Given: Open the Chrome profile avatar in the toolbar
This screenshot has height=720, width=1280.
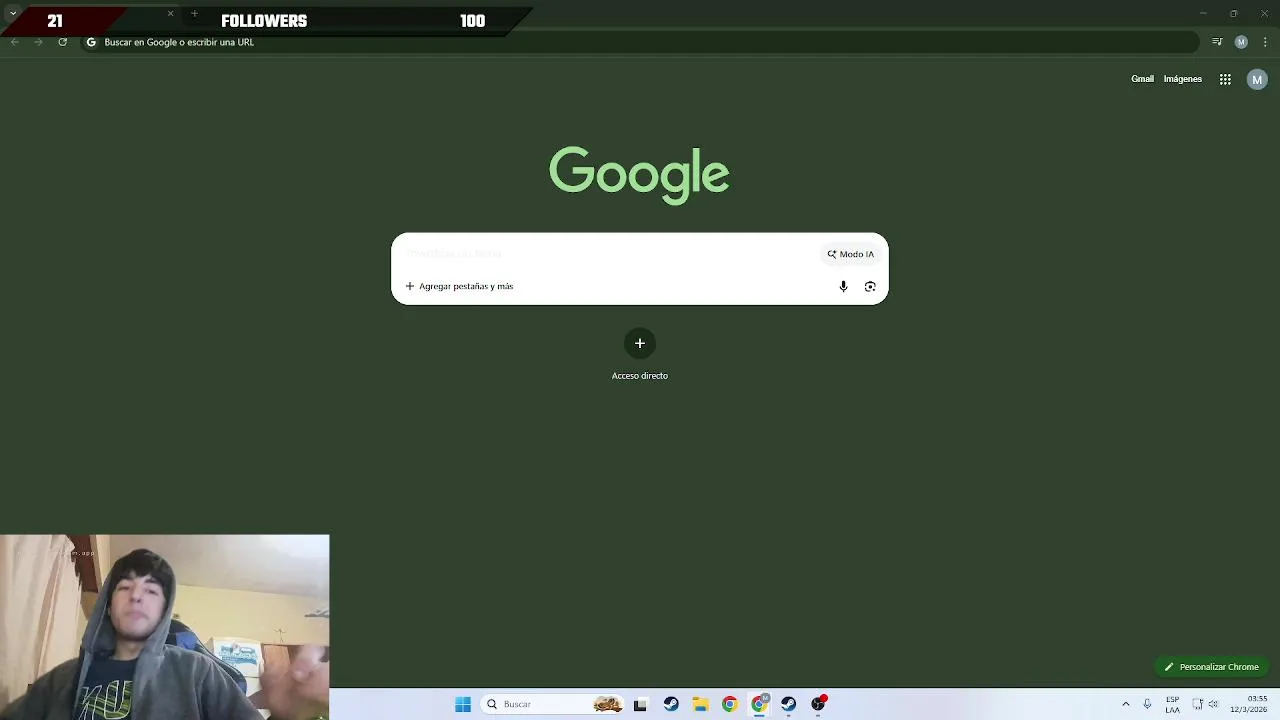Looking at the screenshot, I should point(1241,42).
